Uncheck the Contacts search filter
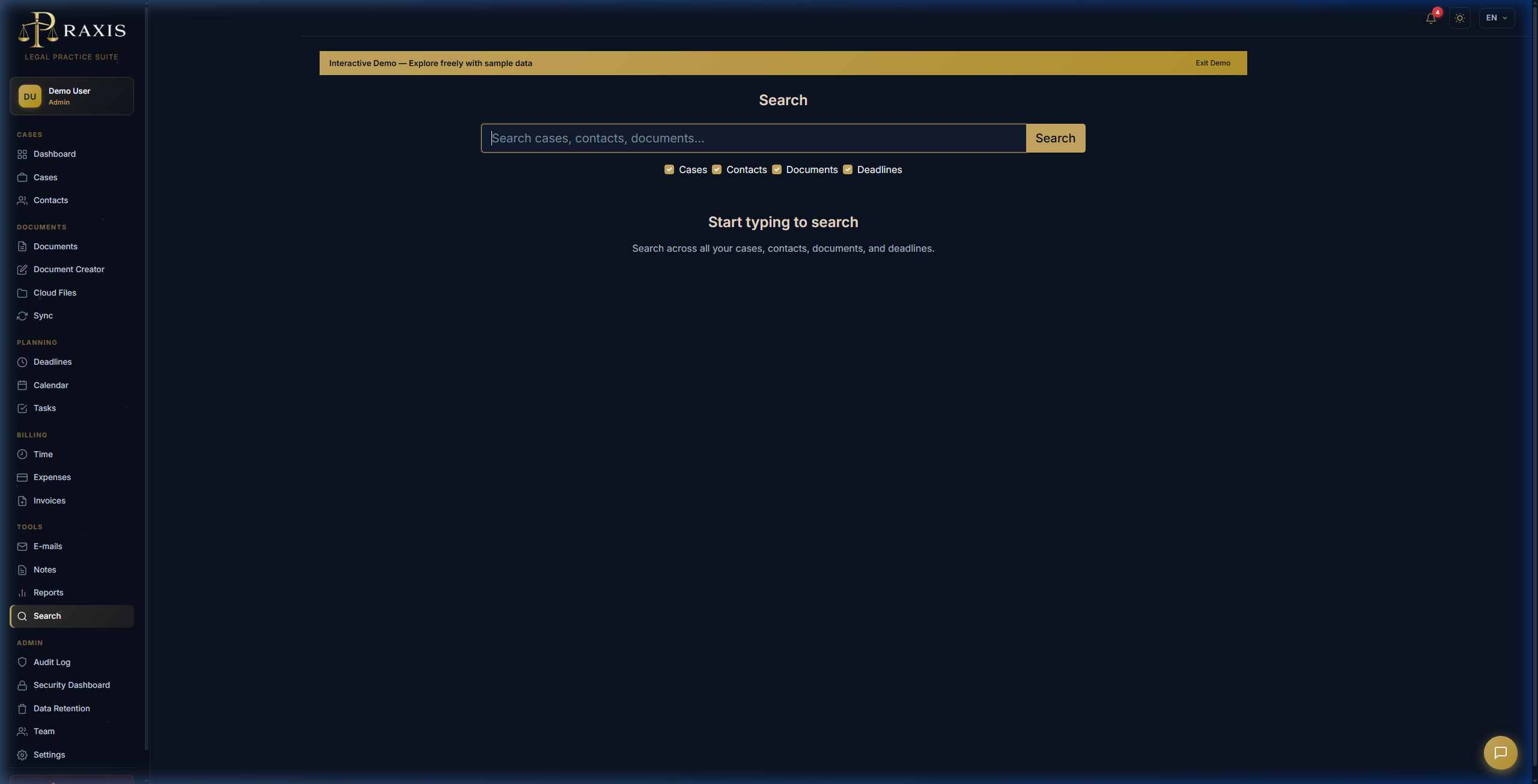The image size is (1538, 784). tap(717, 169)
